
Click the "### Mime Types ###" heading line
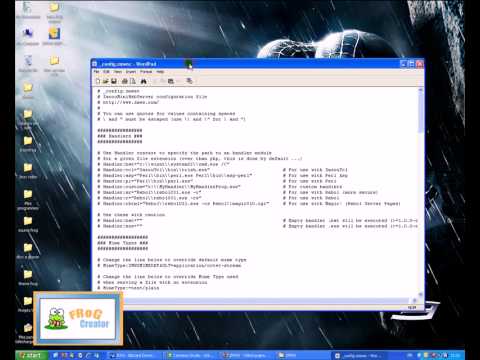tap(122, 243)
